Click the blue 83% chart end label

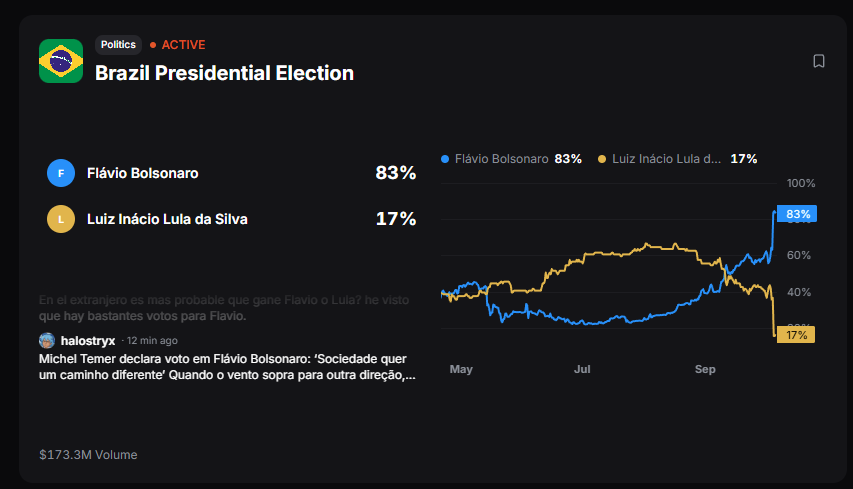pos(797,214)
